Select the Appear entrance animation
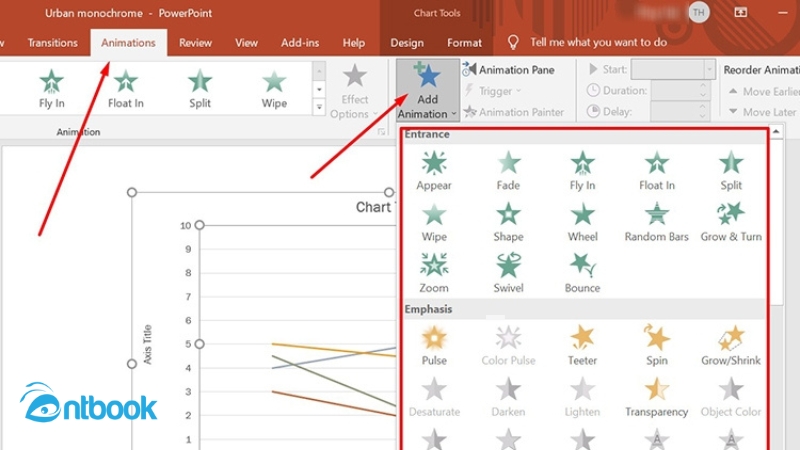 (x=434, y=170)
